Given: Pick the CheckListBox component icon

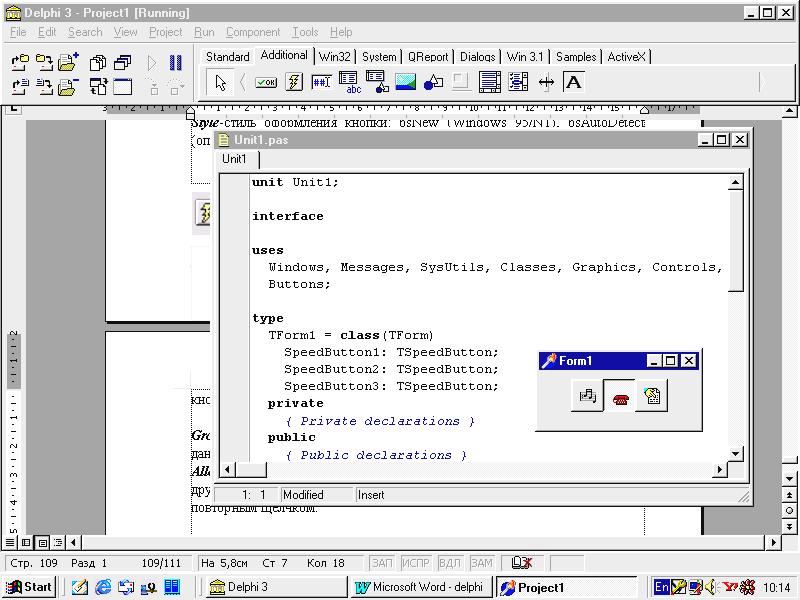Looking at the screenshot, I should [x=518, y=82].
